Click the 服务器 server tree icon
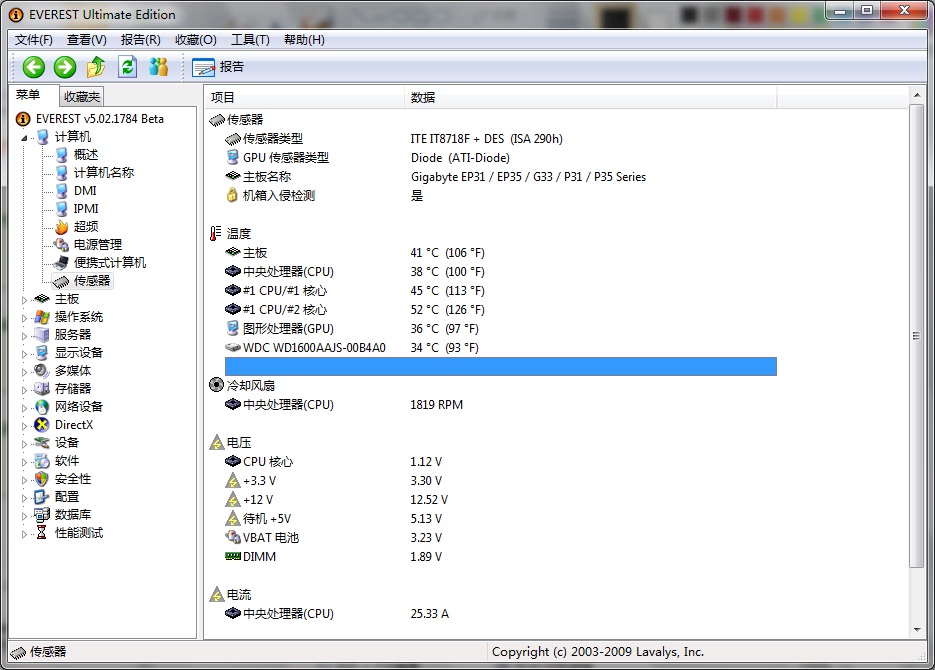935x670 pixels. [x=42, y=334]
